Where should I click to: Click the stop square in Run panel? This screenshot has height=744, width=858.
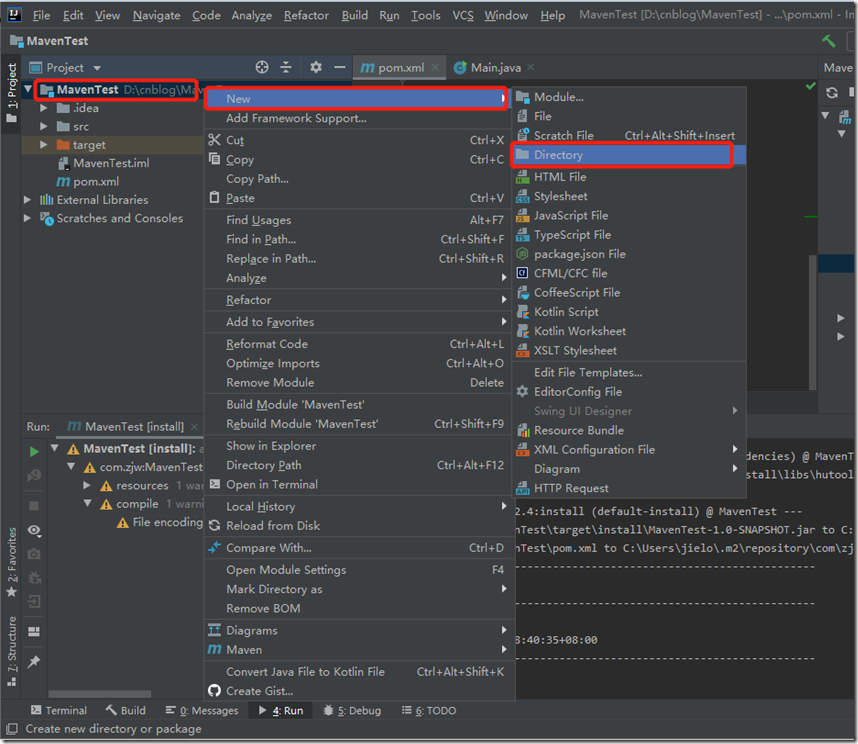[x=34, y=506]
